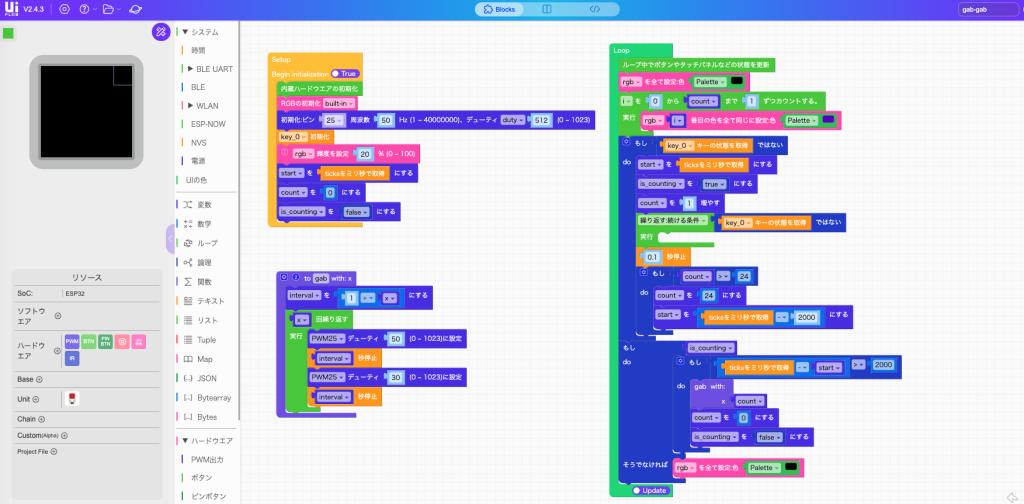
Task: Switch to the code view tab
Action: 594,9
